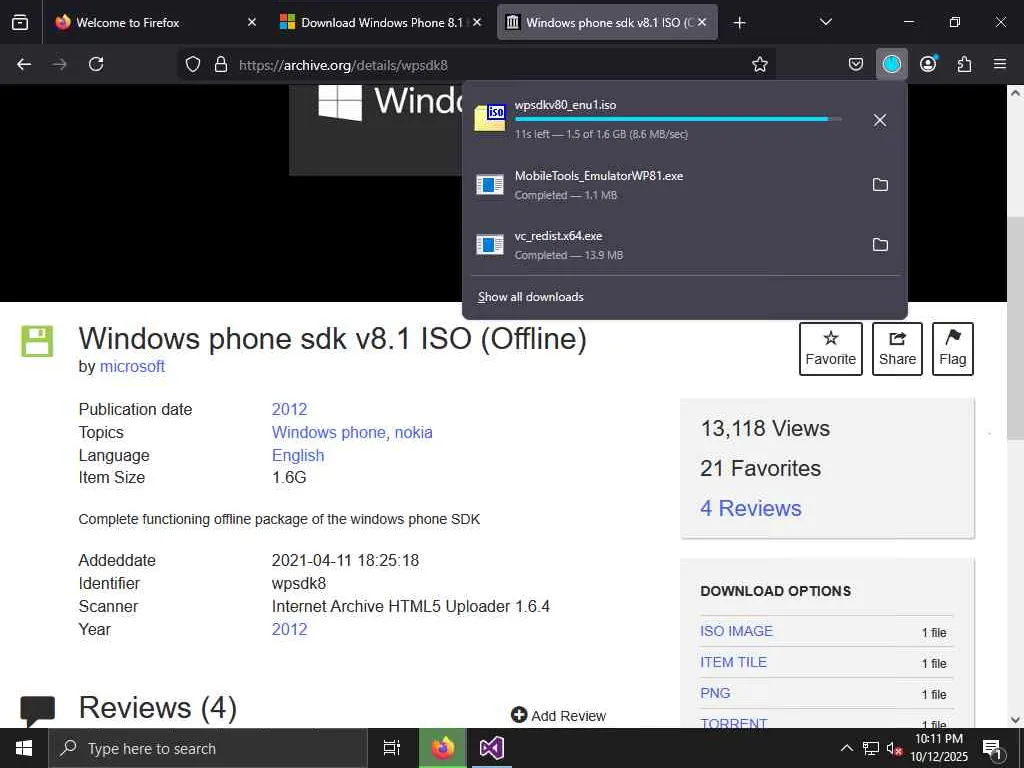Open the notification center icon
This screenshot has height=768, width=1024.
992,749
